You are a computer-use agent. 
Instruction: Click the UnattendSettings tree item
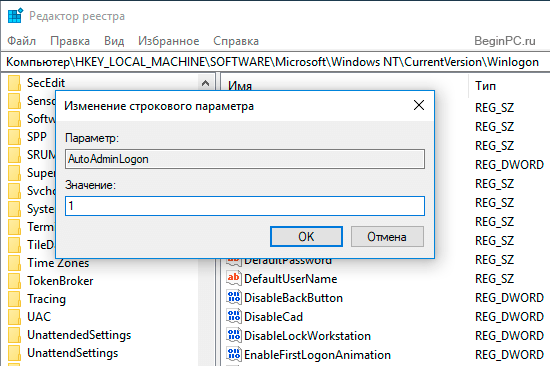click(x=73, y=353)
